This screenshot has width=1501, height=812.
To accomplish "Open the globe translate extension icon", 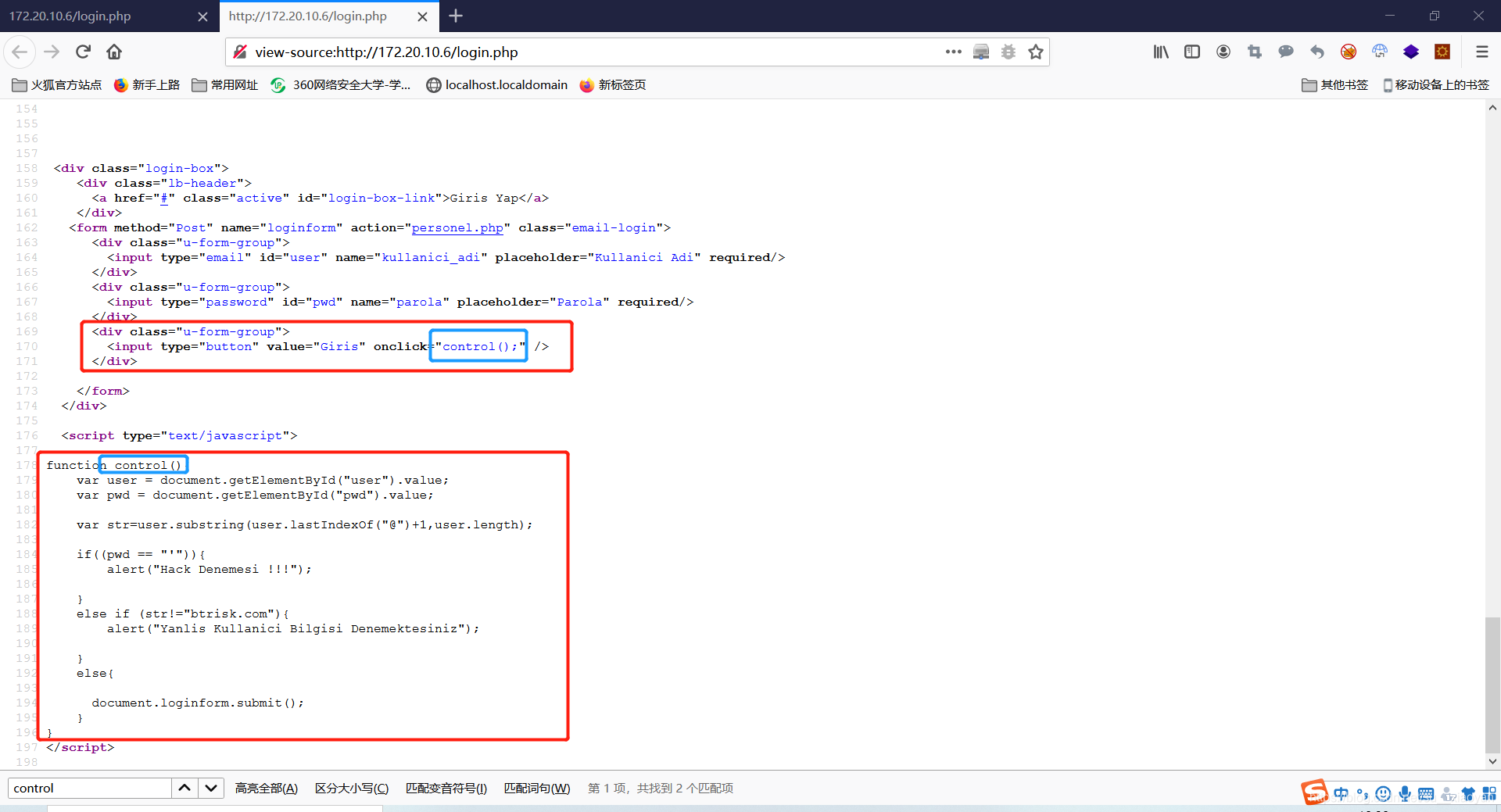I will click(1380, 52).
